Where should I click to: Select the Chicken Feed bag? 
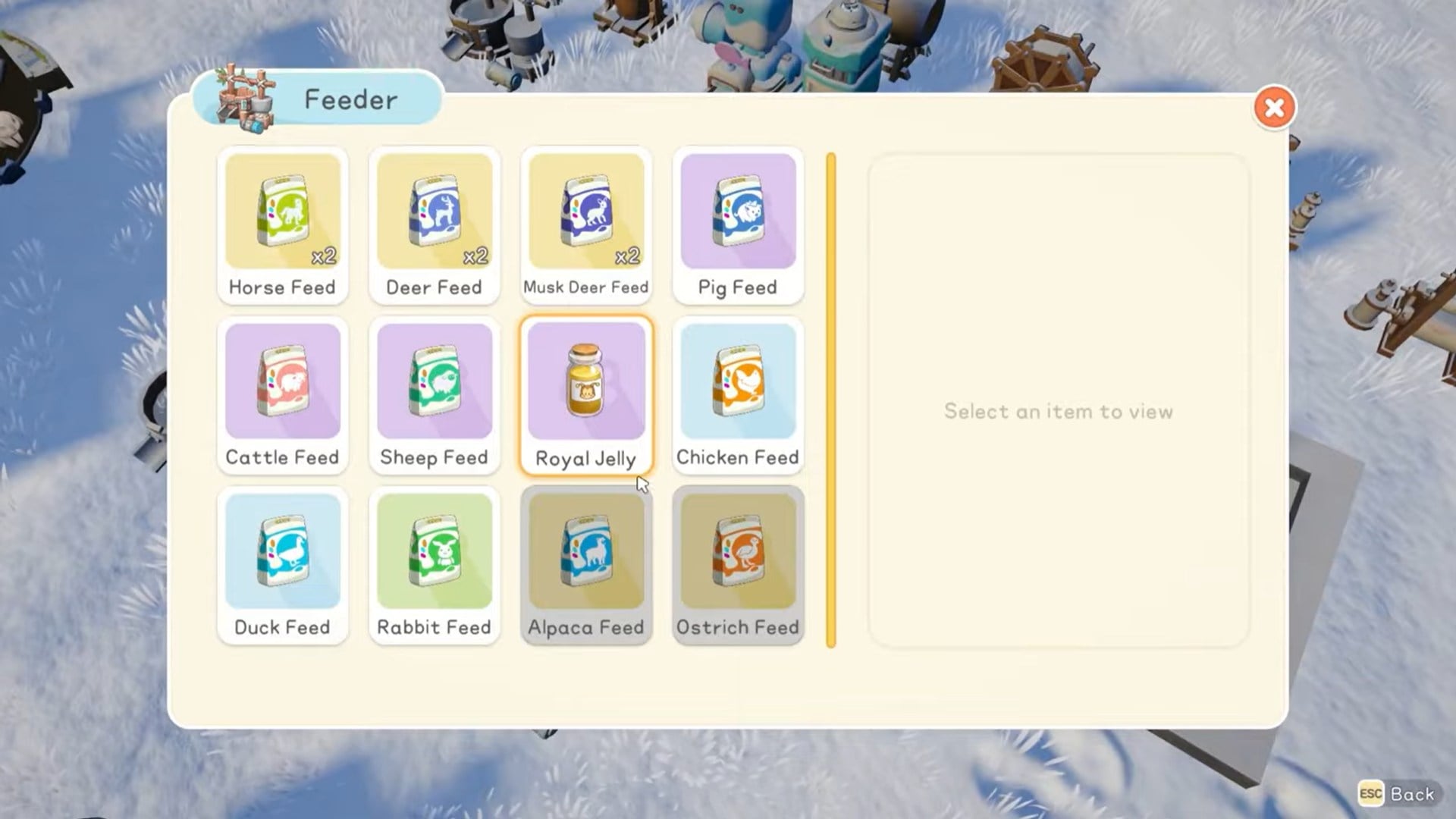(x=737, y=382)
